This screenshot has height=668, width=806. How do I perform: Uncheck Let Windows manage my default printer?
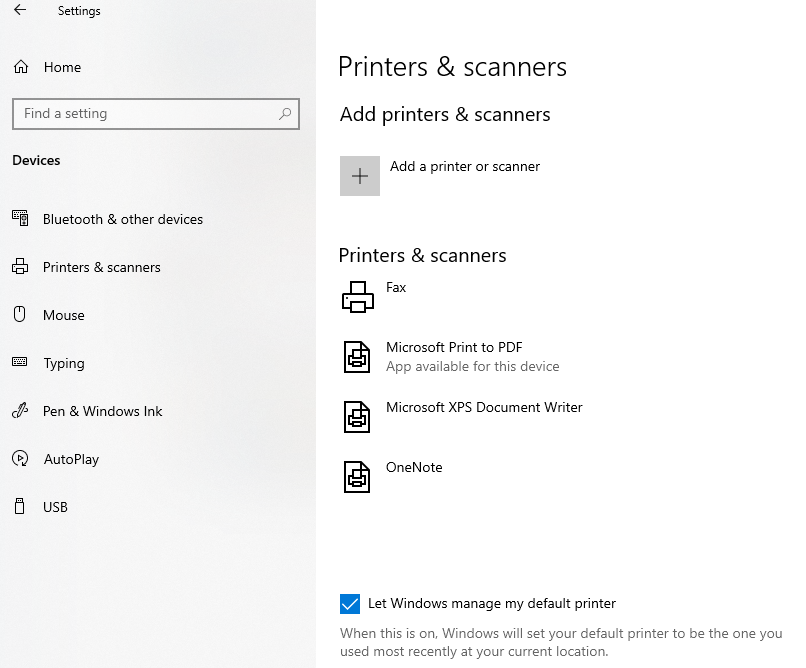[350, 603]
